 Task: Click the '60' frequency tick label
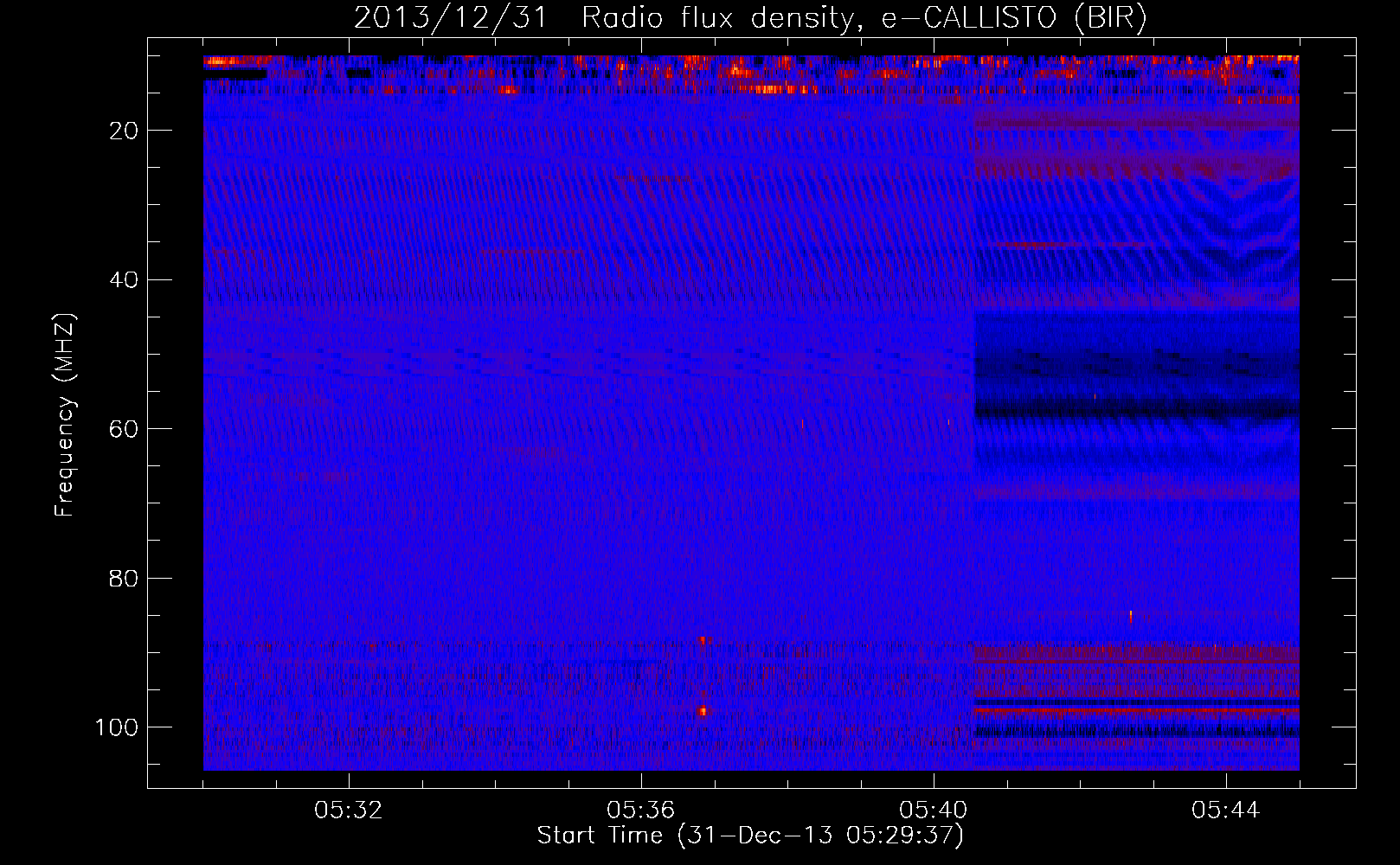click(x=124, y=429)
